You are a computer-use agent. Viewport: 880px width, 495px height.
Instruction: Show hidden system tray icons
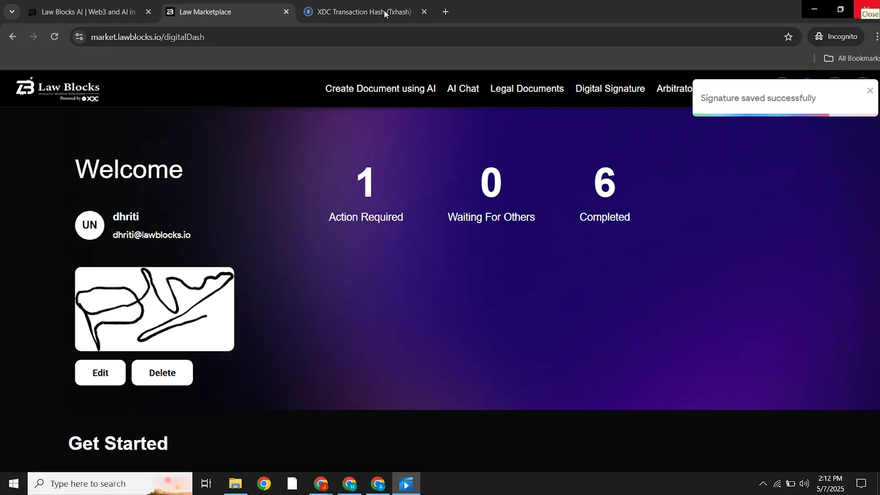[763, 484]
